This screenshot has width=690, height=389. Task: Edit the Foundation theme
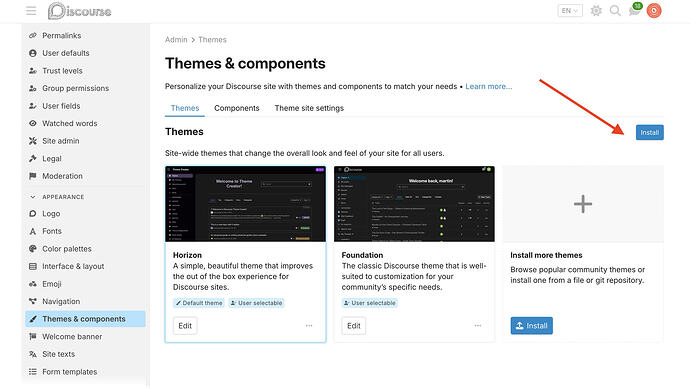tap(353, 326)
